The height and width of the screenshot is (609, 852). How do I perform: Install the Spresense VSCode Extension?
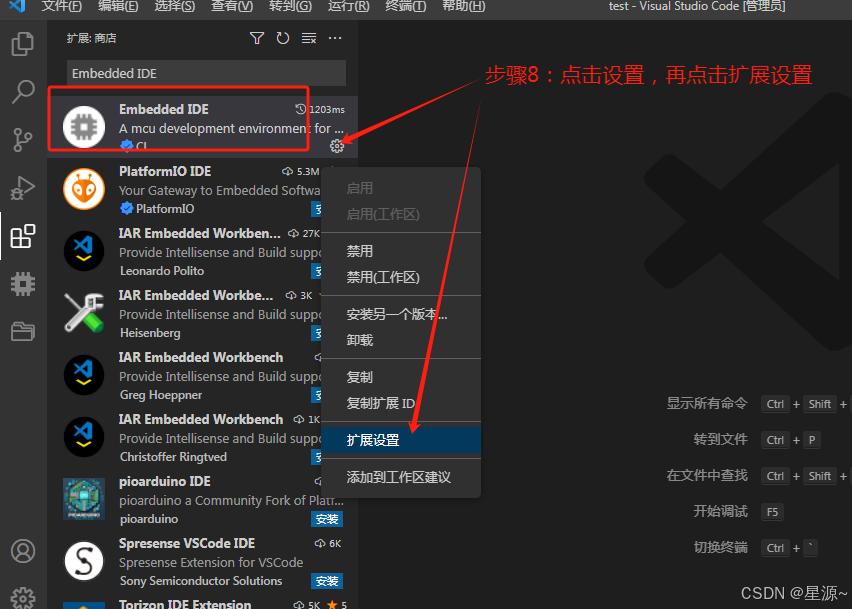pos(326,581)
